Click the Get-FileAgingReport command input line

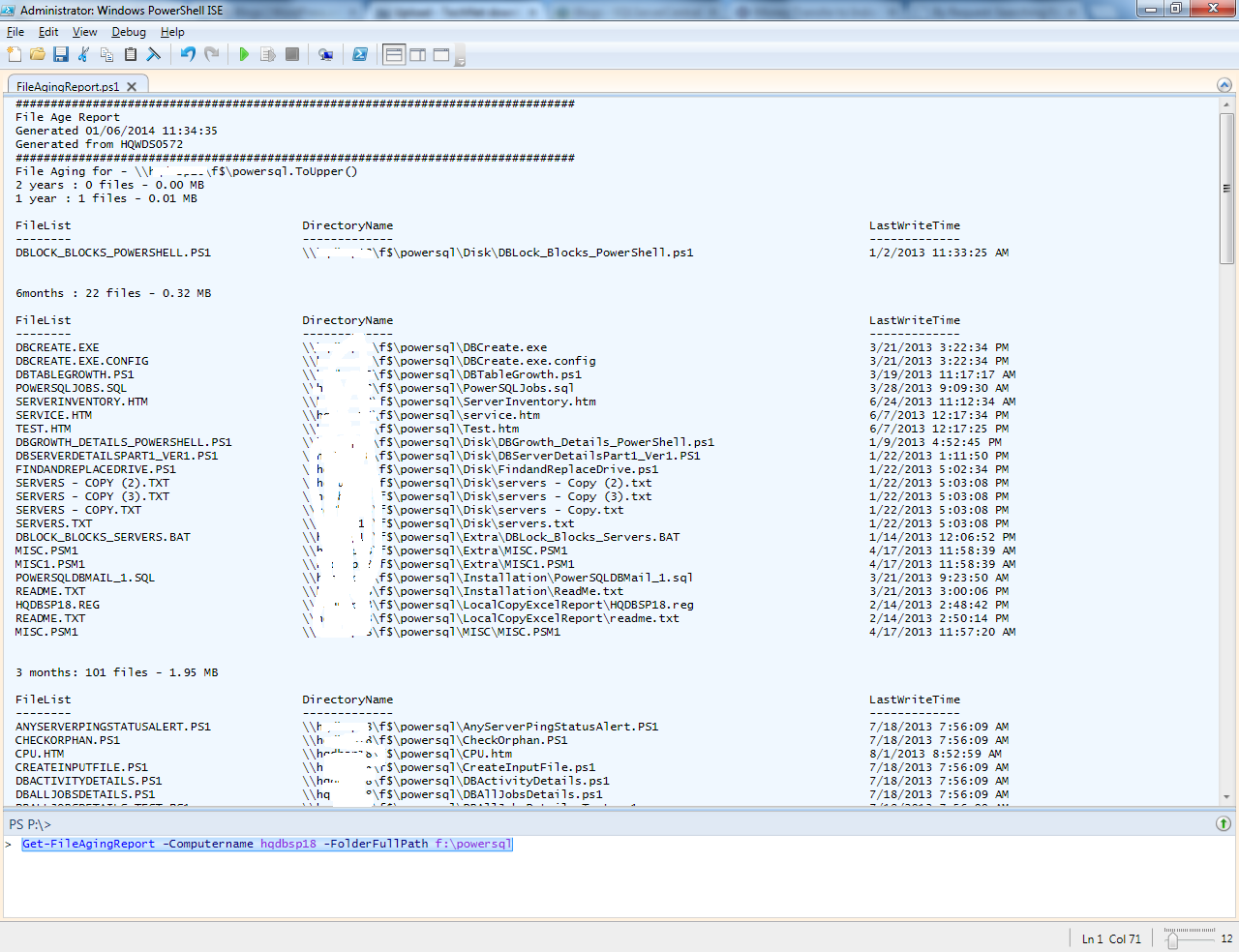(267, 844)
